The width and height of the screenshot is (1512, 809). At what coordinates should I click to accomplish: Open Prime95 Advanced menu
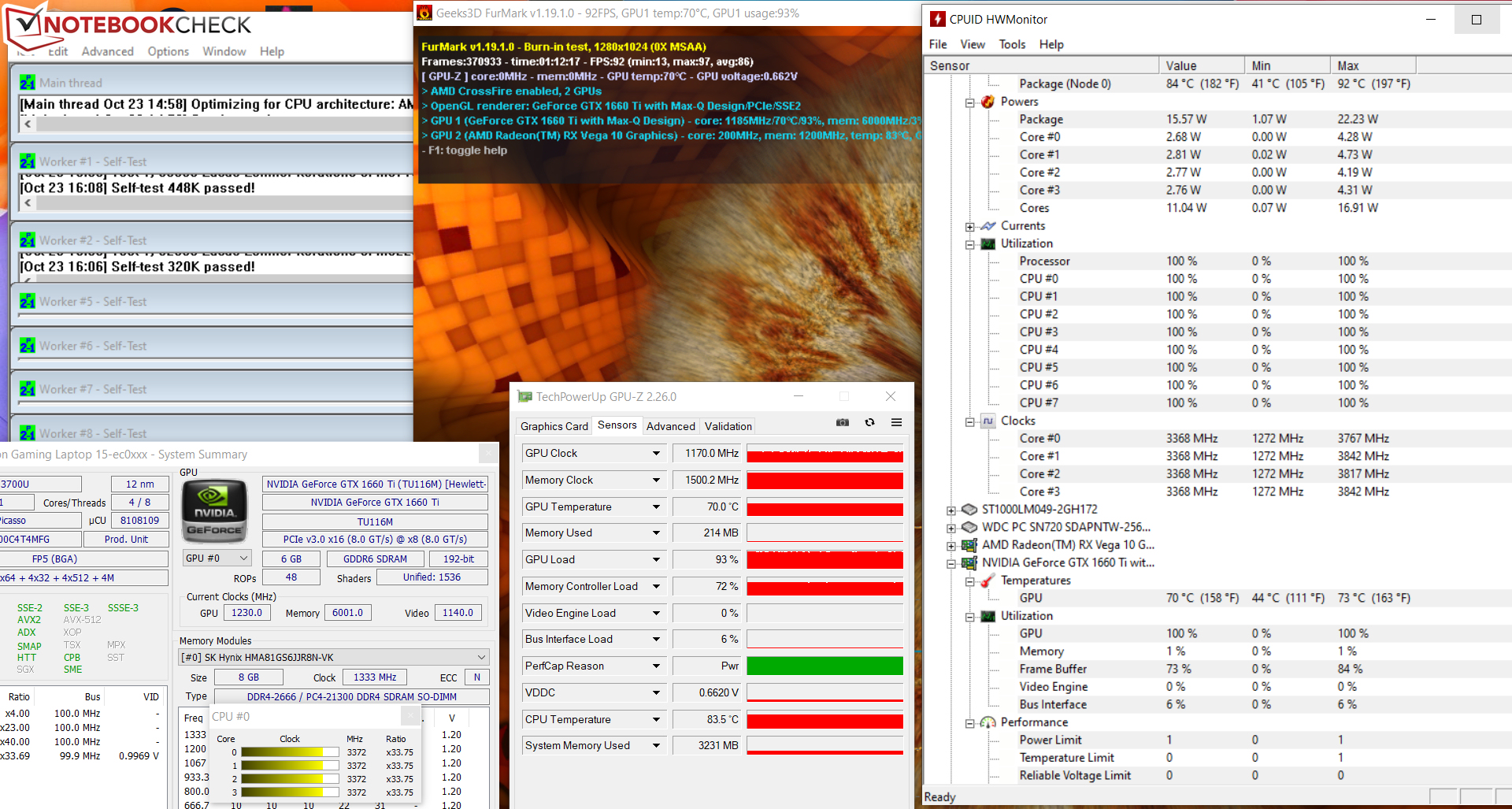108,51
